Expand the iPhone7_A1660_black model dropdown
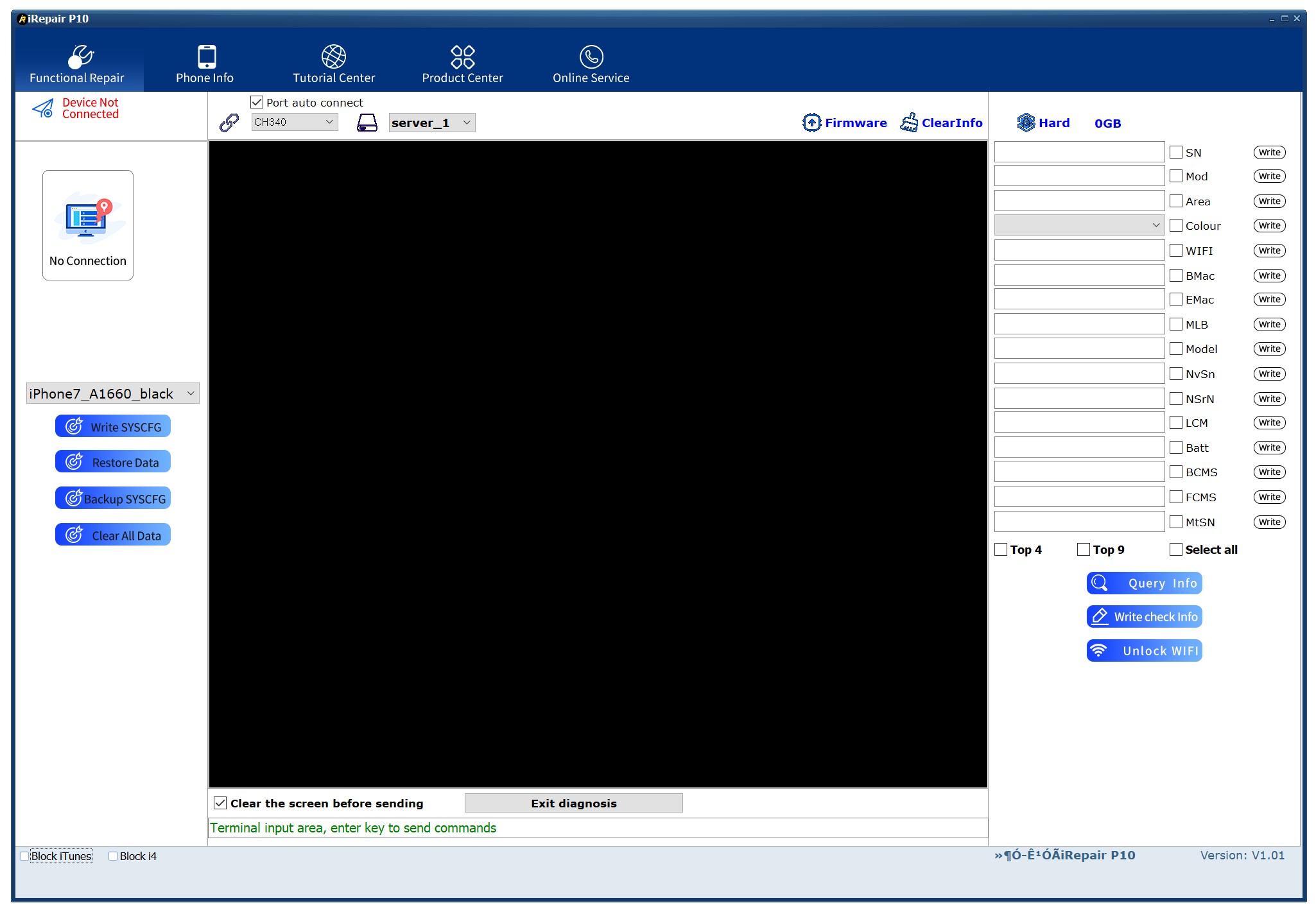The width and height of the screenshot is (1316, 912). coord(113,393)
